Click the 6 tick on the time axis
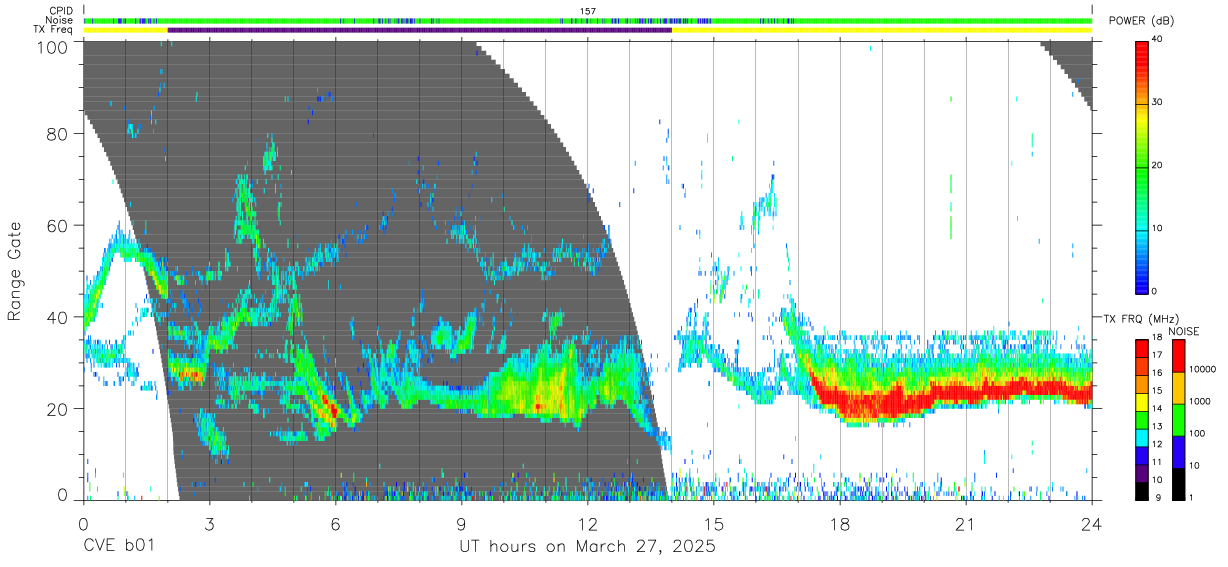 pyautogui.click(x=336, y=524)
